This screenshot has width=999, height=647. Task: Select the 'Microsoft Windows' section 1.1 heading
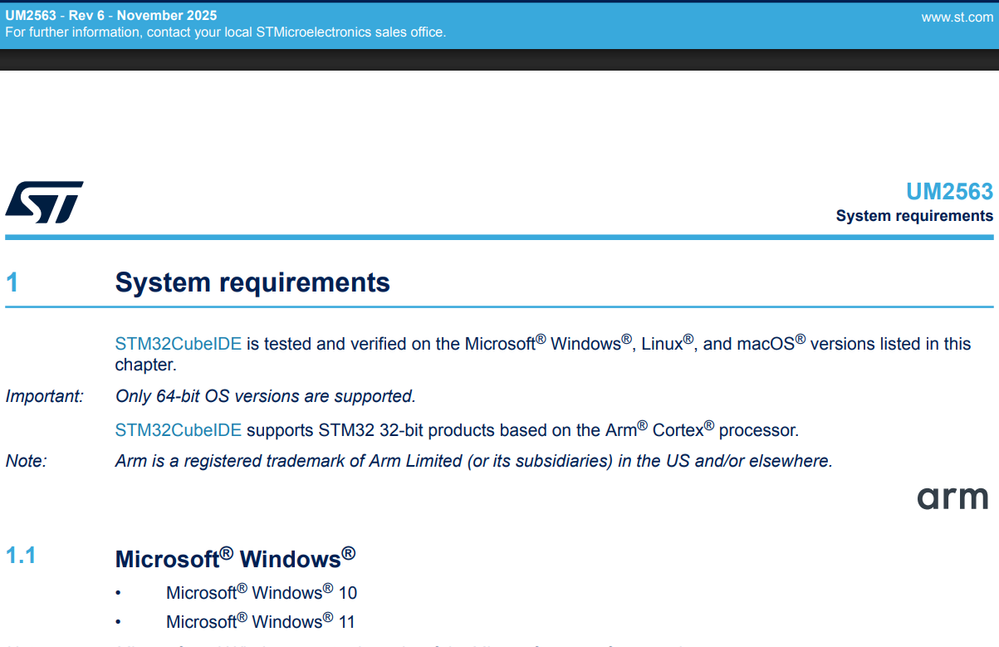235,558
